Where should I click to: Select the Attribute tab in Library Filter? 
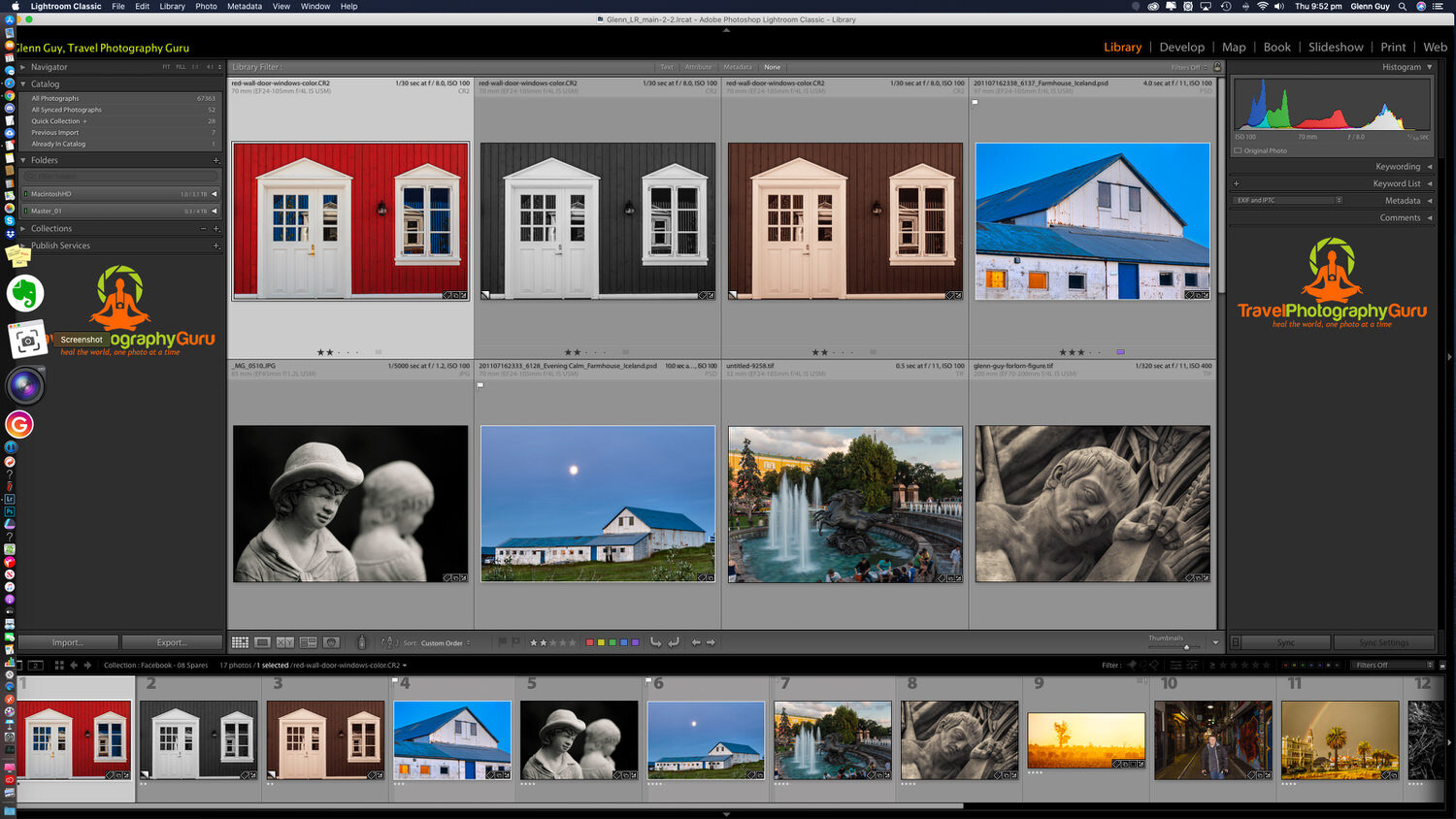(698, 67)
